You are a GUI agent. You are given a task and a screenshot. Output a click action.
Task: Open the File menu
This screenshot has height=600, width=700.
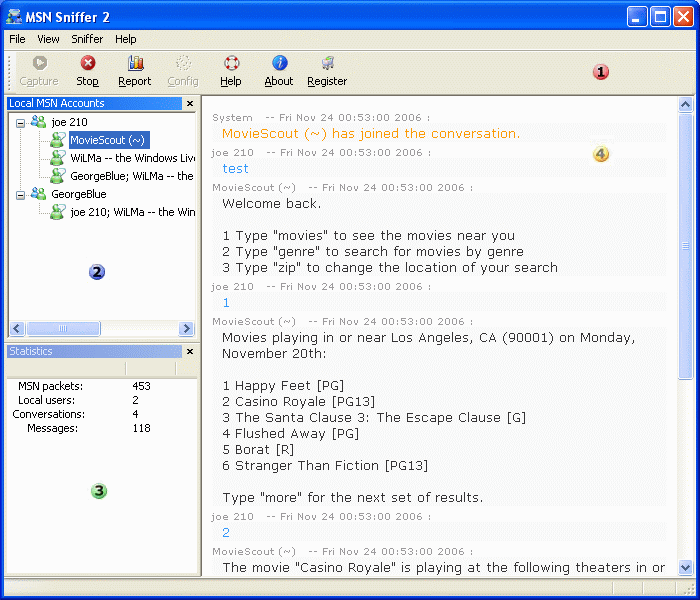click(17, 39)
